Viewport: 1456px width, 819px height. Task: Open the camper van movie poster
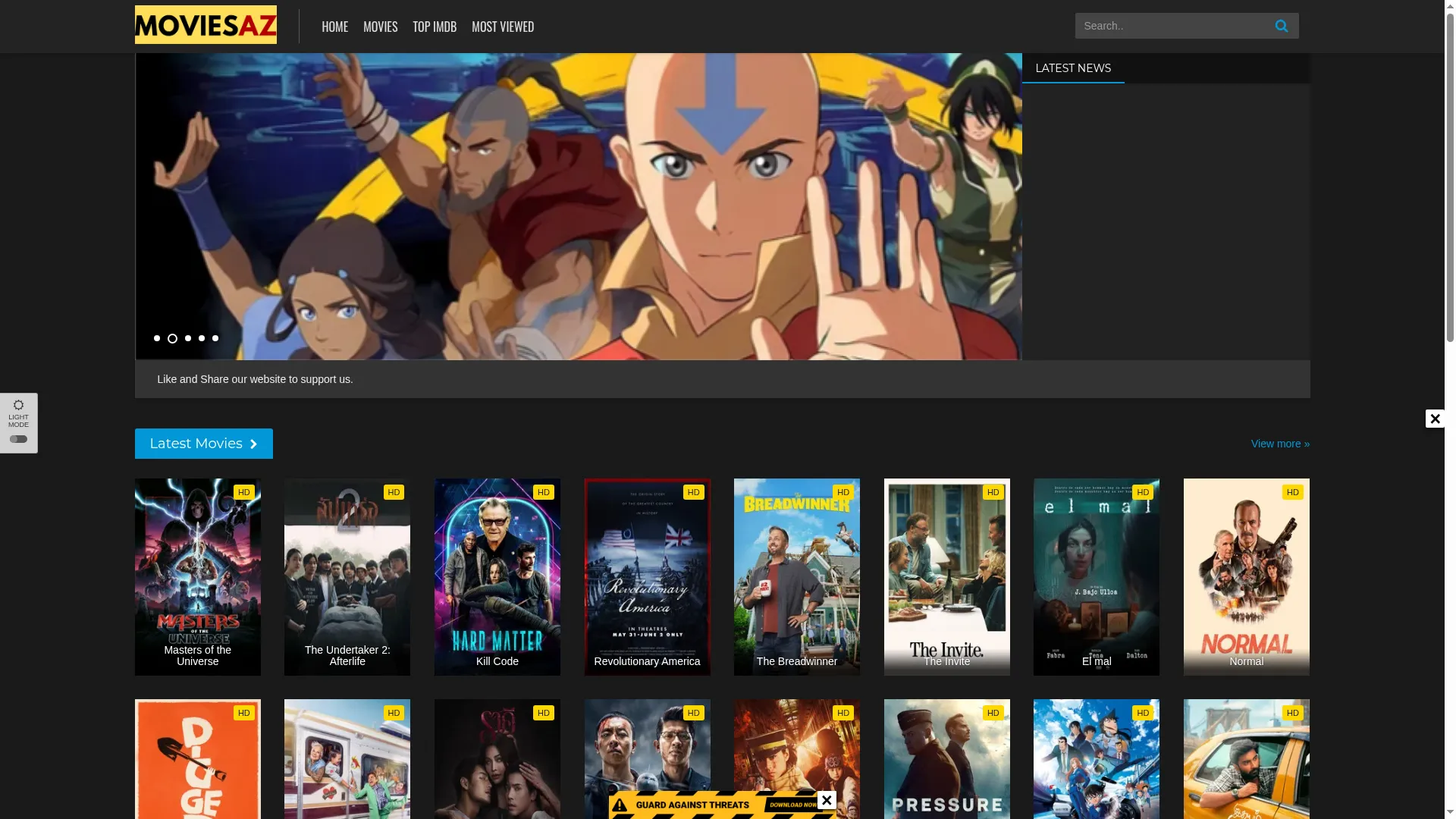[347, 759]
